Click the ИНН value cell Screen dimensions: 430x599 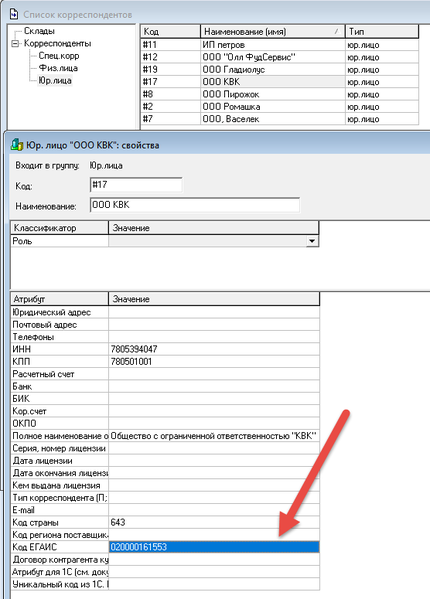pos(214,349)
